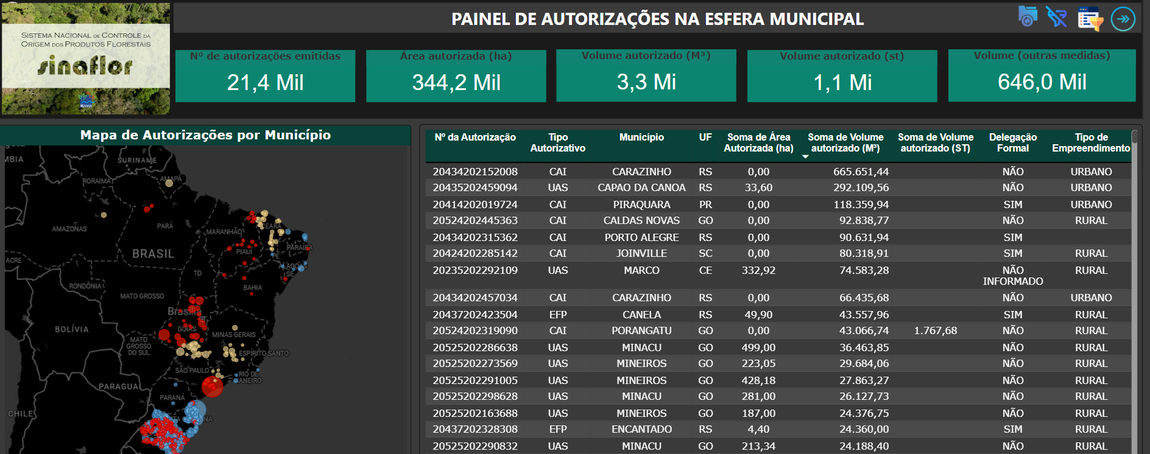Image resolution: width=1150 pixels, height=454 pixels.
Task: Click the Municipio column header
Action: coord(641,137)
